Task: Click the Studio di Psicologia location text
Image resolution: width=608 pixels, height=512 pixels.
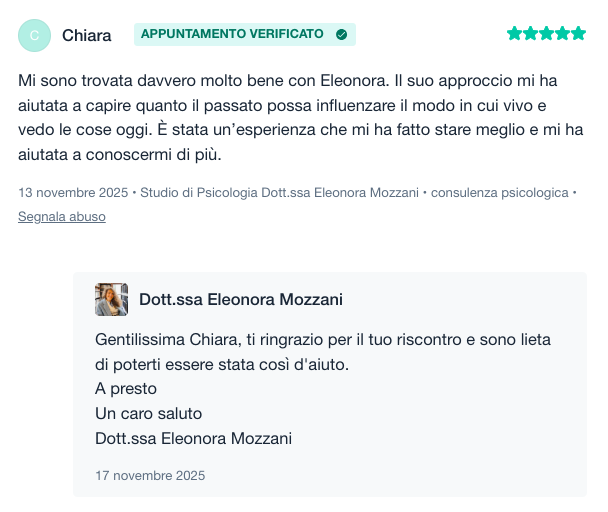Action: [269, 192]
